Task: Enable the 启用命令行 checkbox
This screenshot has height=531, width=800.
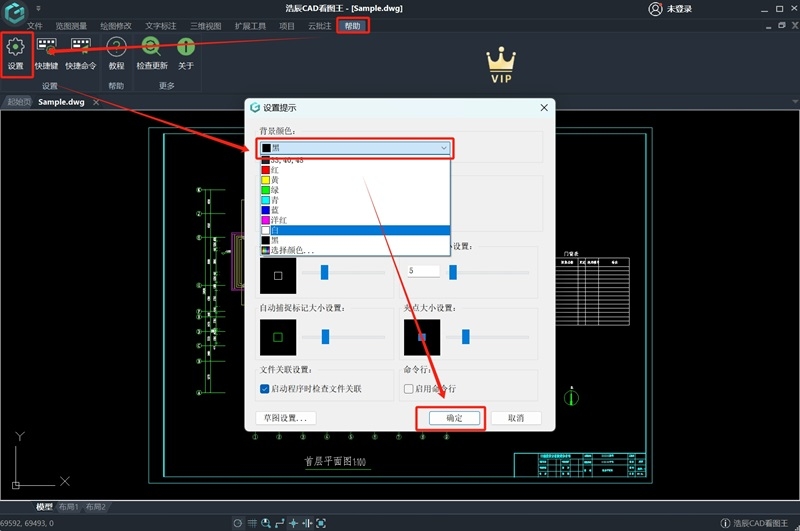Action: 409,389
